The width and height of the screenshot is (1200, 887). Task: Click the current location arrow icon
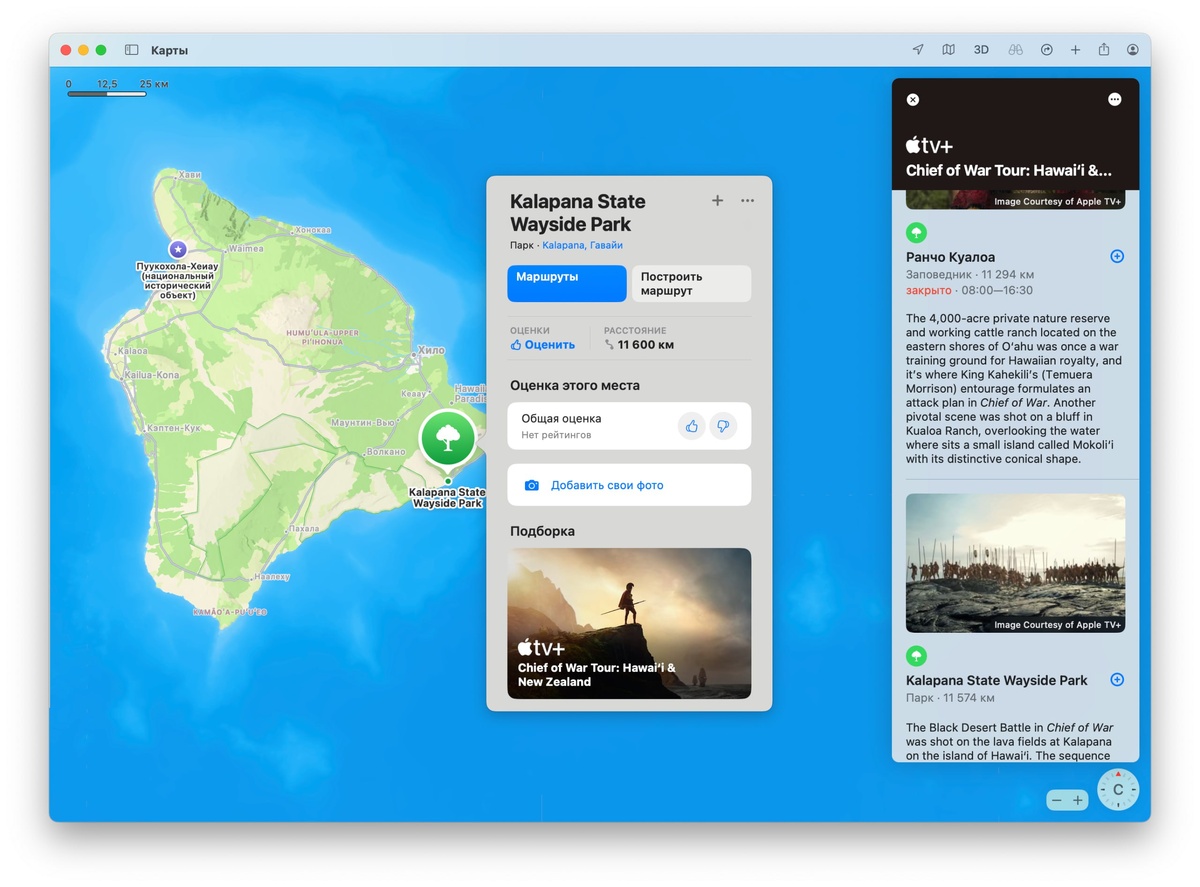point(918,50)
